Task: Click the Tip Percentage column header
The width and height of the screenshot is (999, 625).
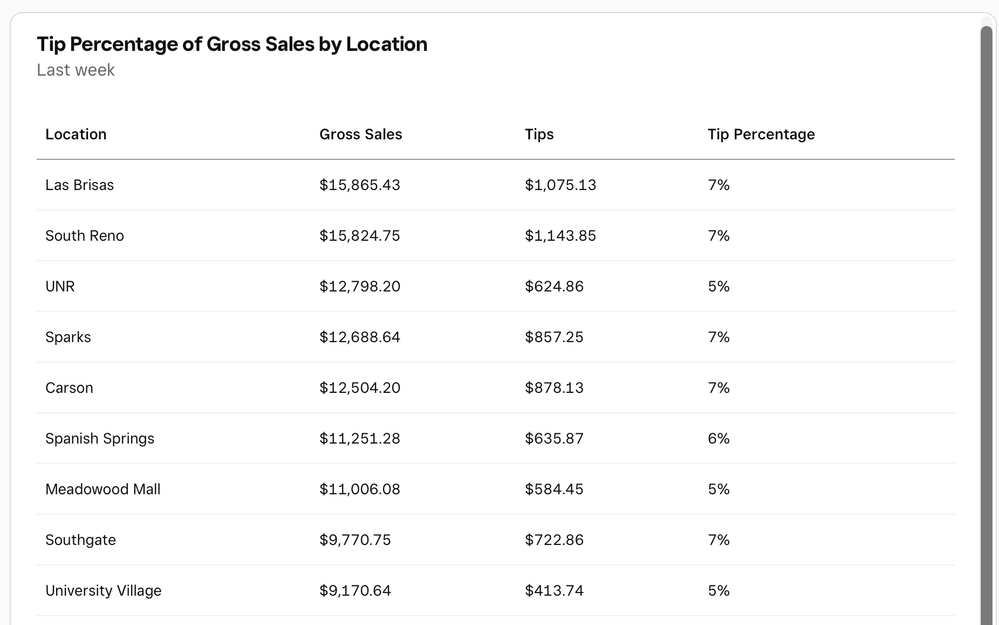Action: 761,134
